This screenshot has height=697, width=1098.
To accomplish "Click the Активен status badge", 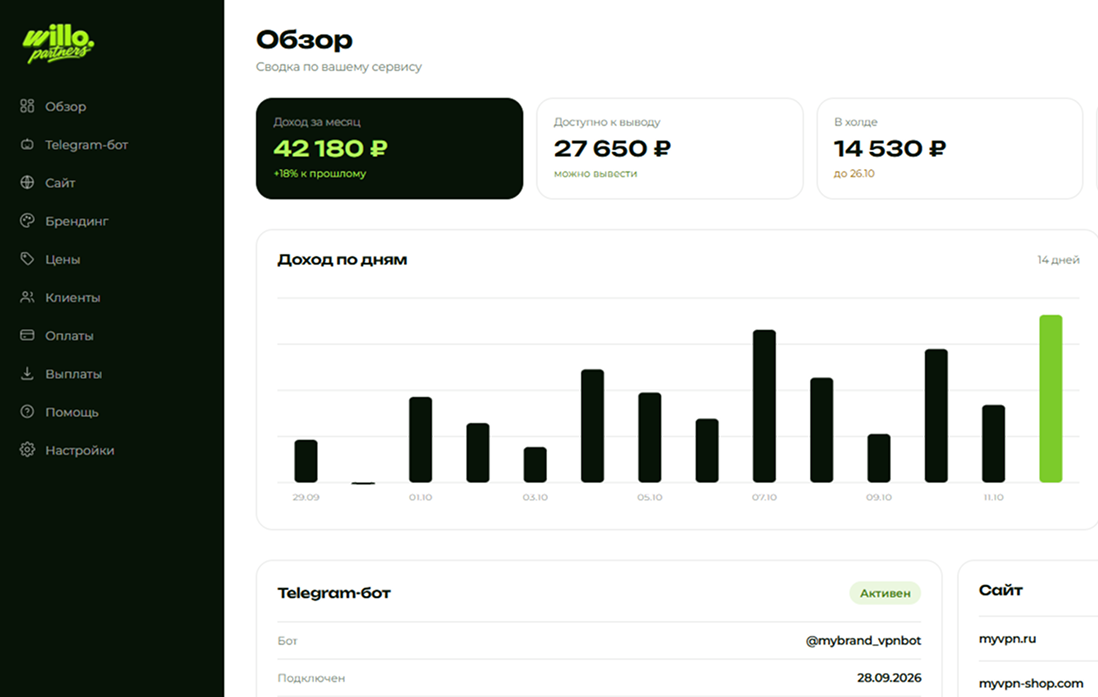I will click(885, 593).
